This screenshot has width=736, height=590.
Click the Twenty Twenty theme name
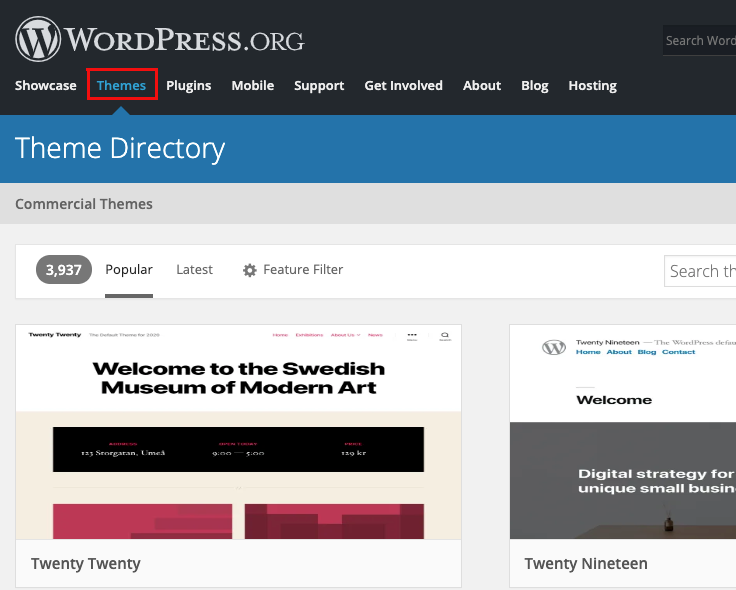point(86,563)
